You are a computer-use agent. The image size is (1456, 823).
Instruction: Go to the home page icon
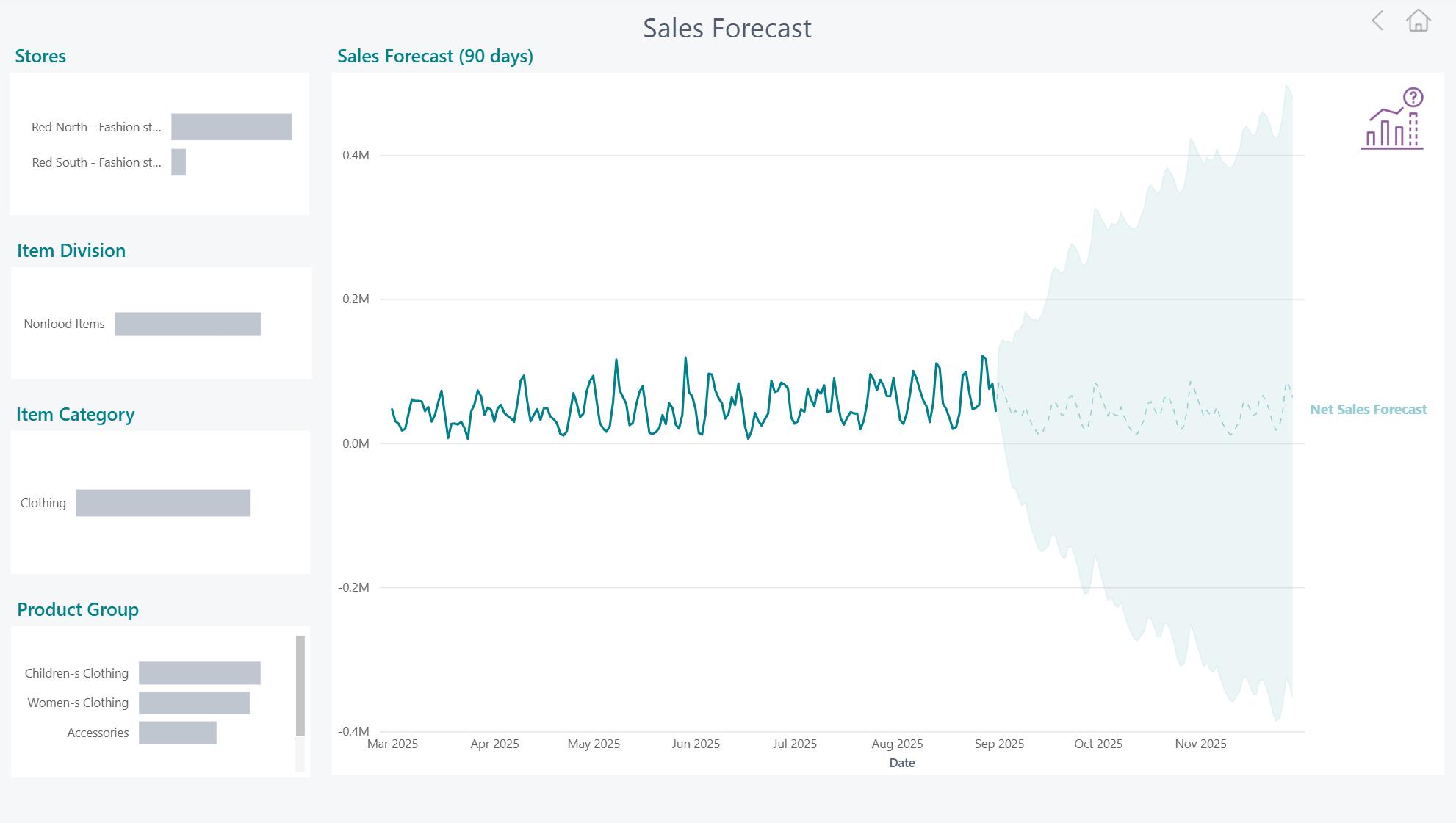[x=1419, y=21]
